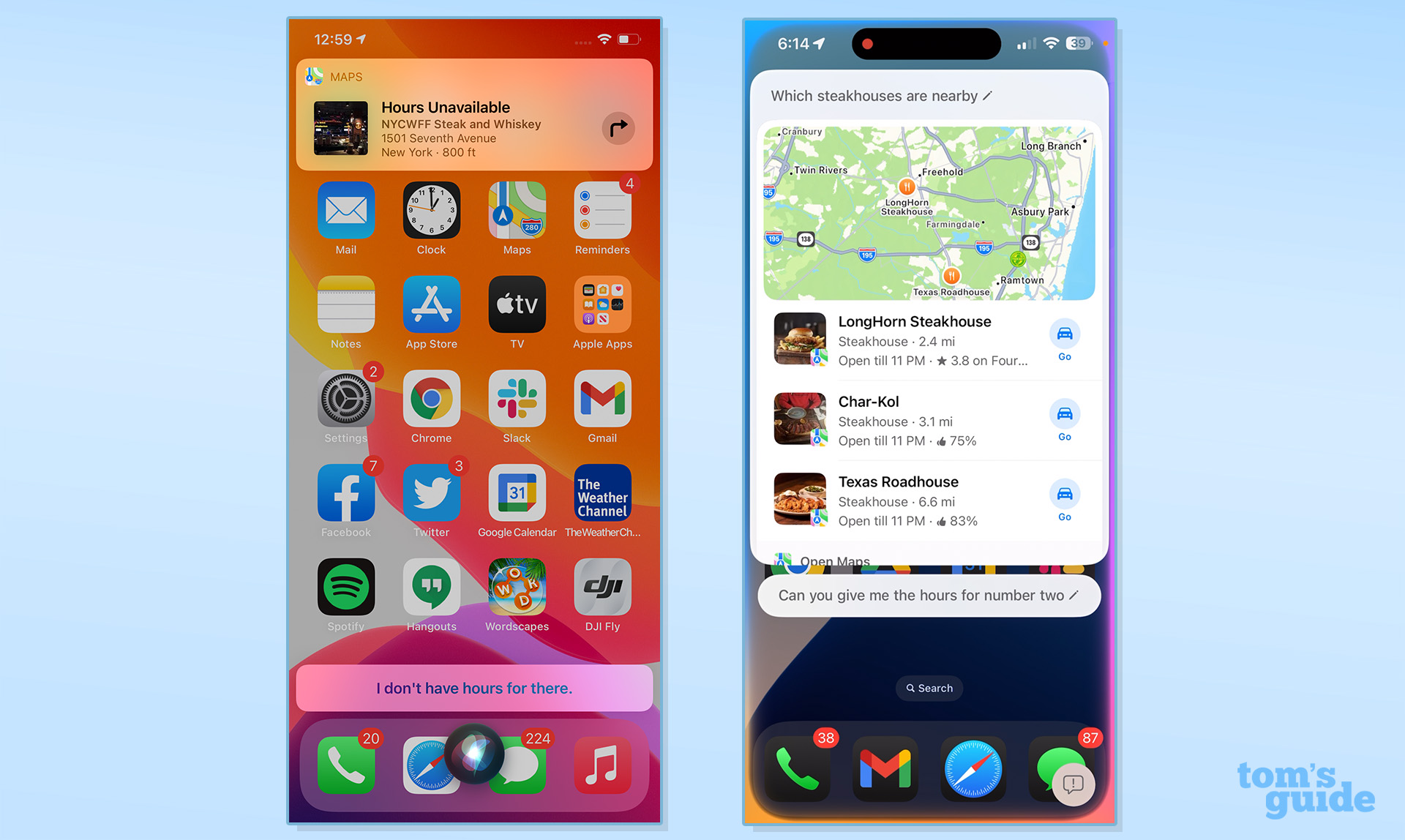
Task: Open Spotify app icon
Action: point(347,590)
